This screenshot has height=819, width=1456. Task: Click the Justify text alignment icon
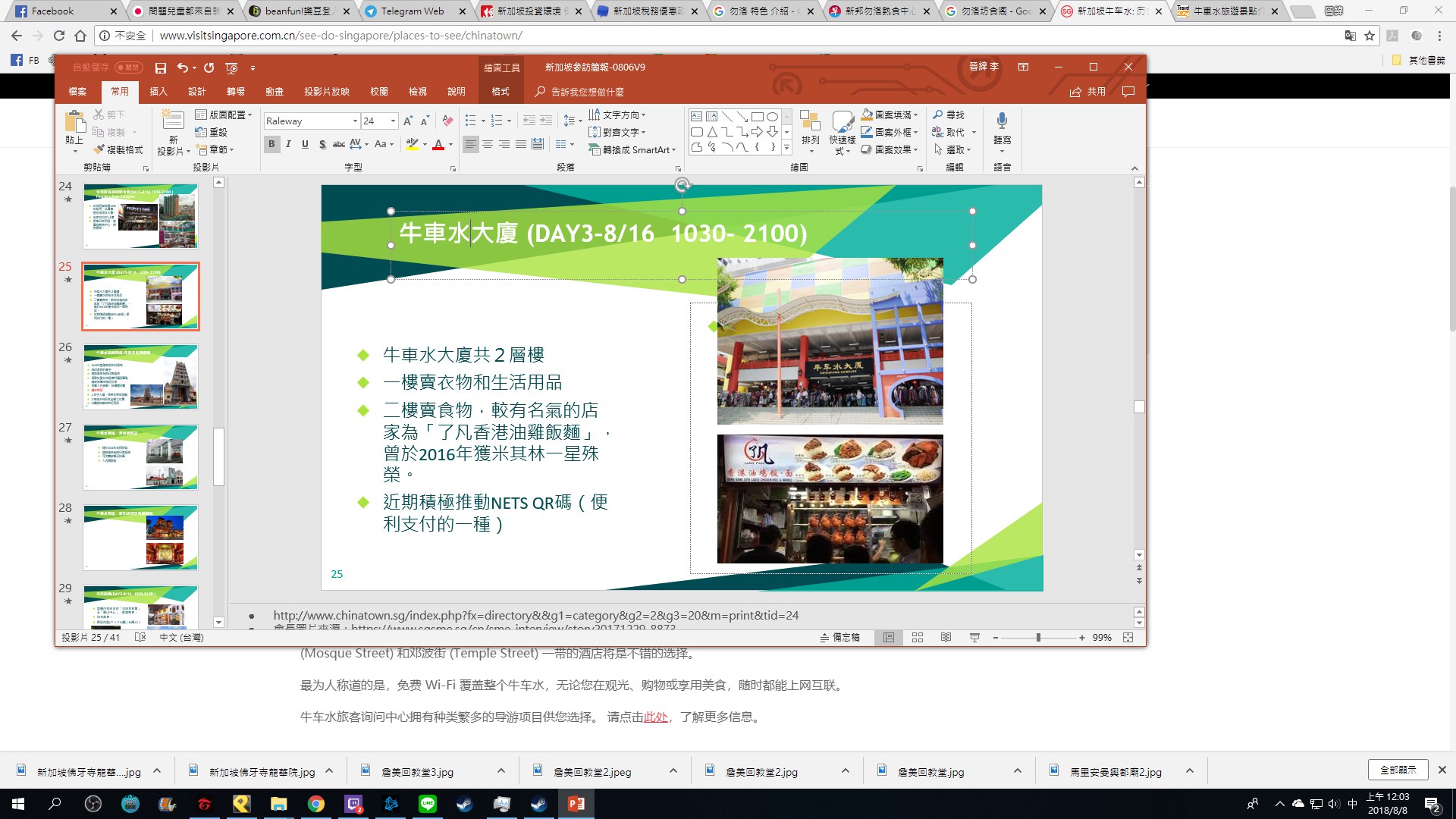tap(521, 144)
